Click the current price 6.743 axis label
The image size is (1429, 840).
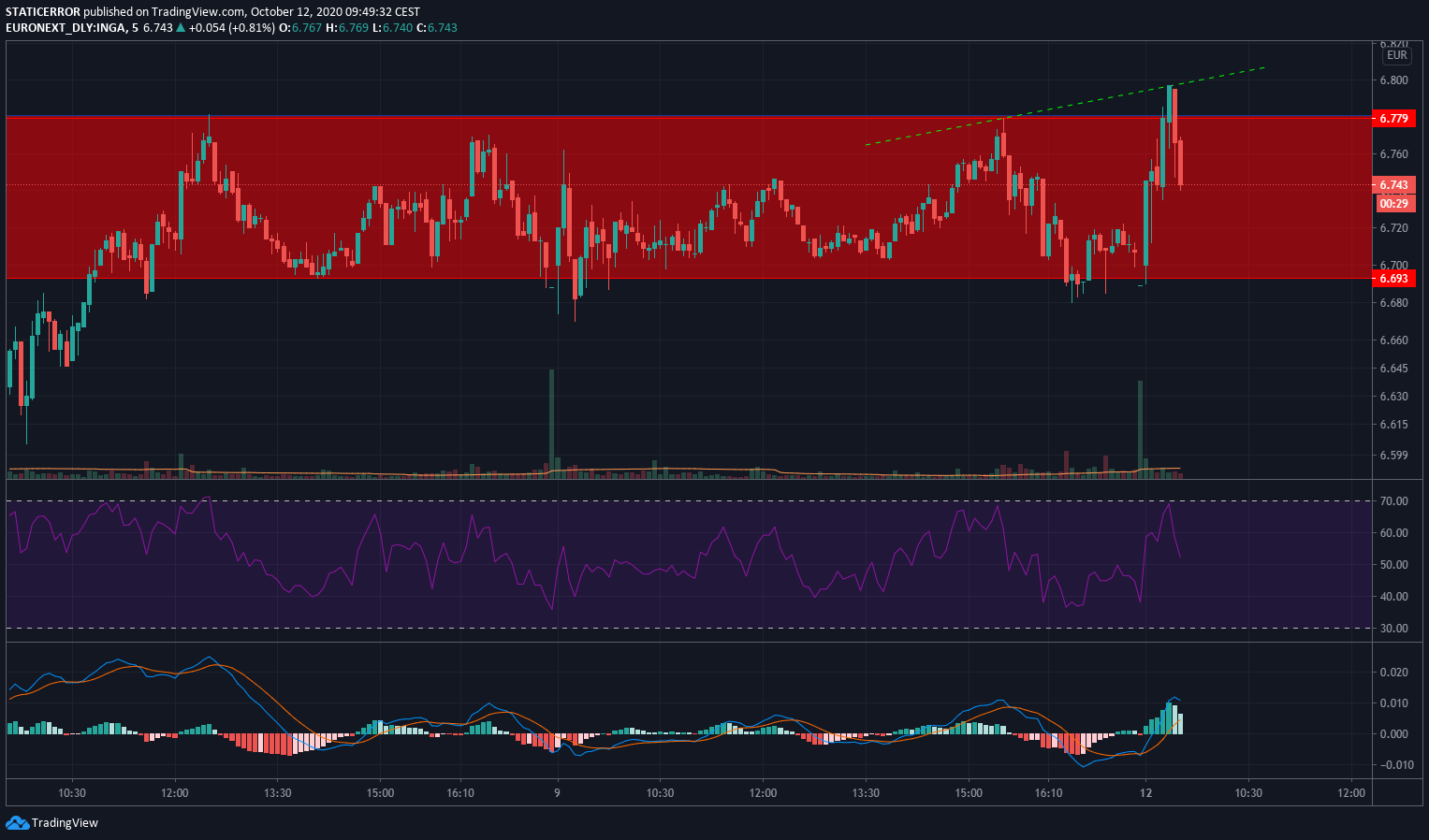(x=1393, y=185)
